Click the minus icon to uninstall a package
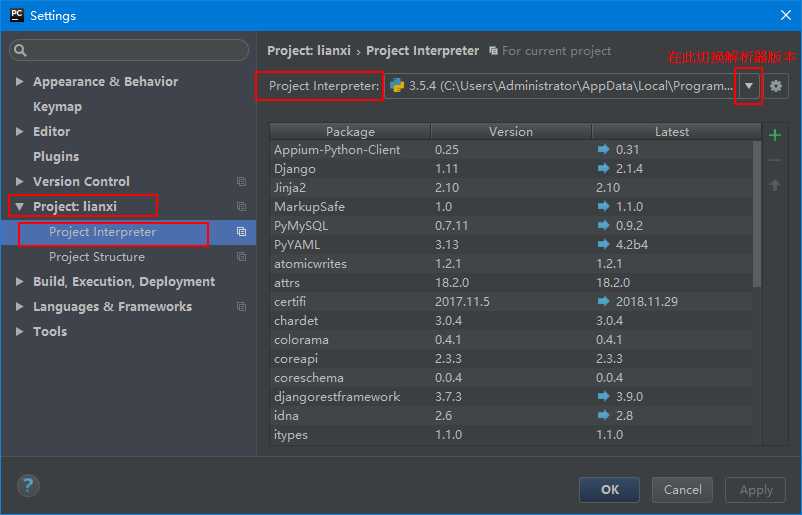 775,160
